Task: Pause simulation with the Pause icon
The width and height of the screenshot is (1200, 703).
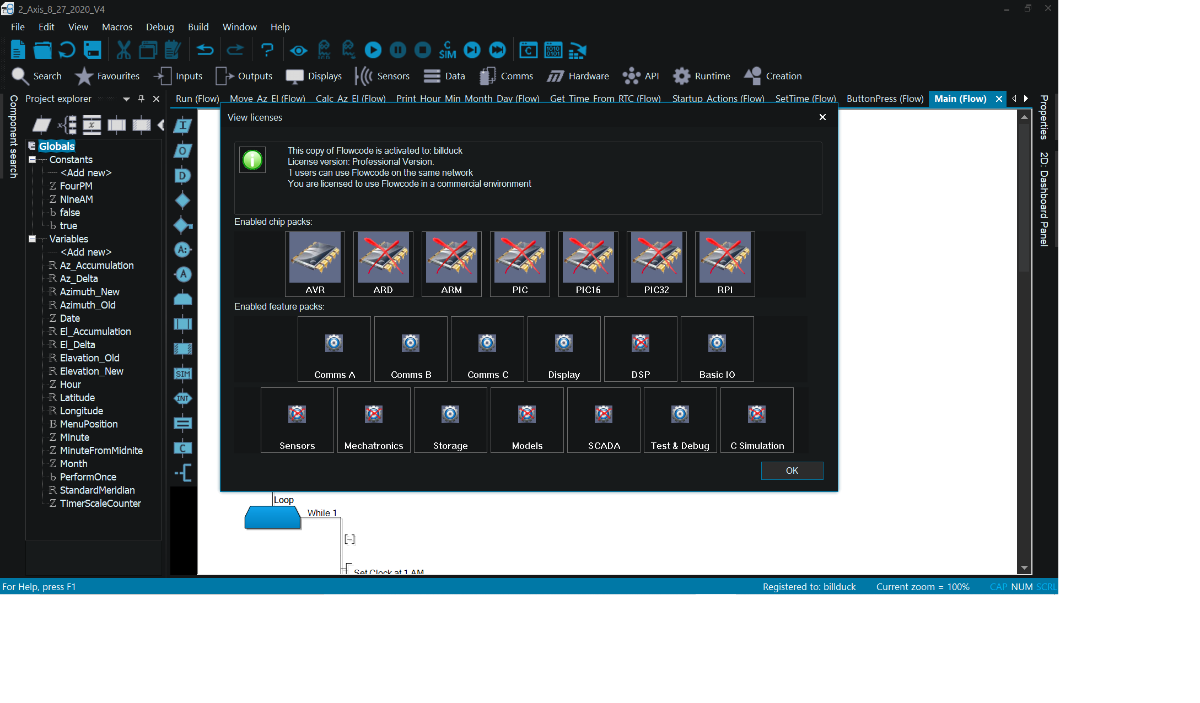Action: click(x=398, y=50)
